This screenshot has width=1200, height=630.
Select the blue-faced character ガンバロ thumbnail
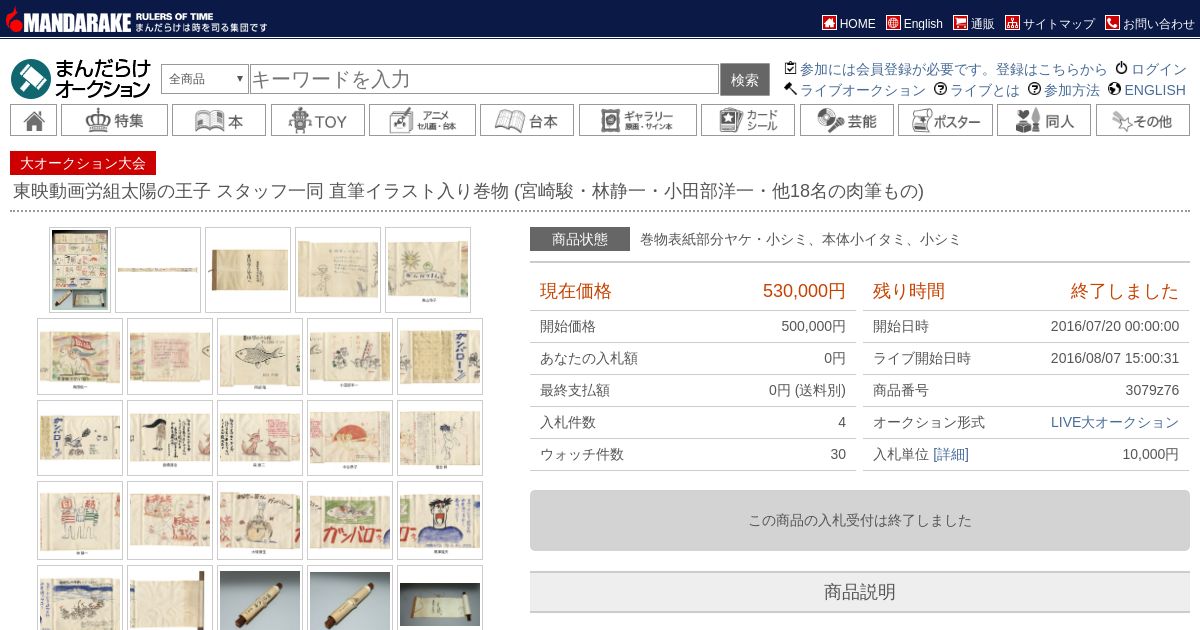pyautogui.click(x=440, y=520)
